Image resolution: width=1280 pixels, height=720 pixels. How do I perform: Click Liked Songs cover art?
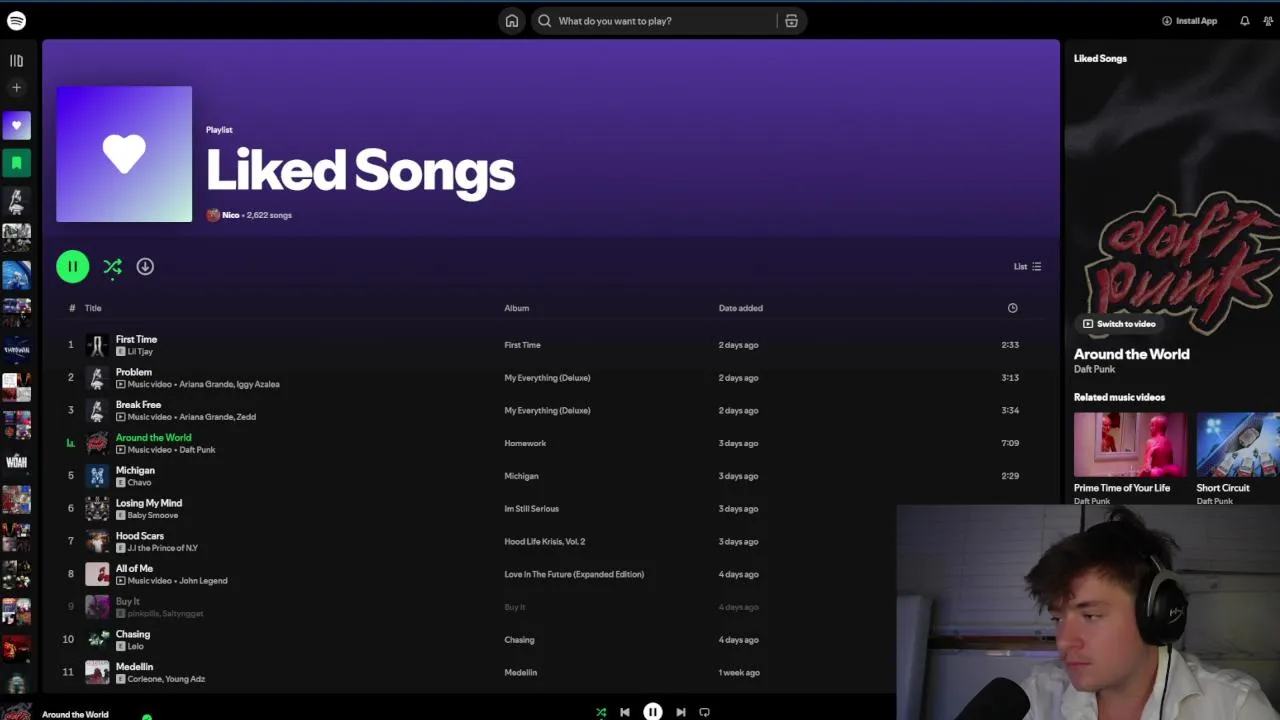tap(124, 154)
